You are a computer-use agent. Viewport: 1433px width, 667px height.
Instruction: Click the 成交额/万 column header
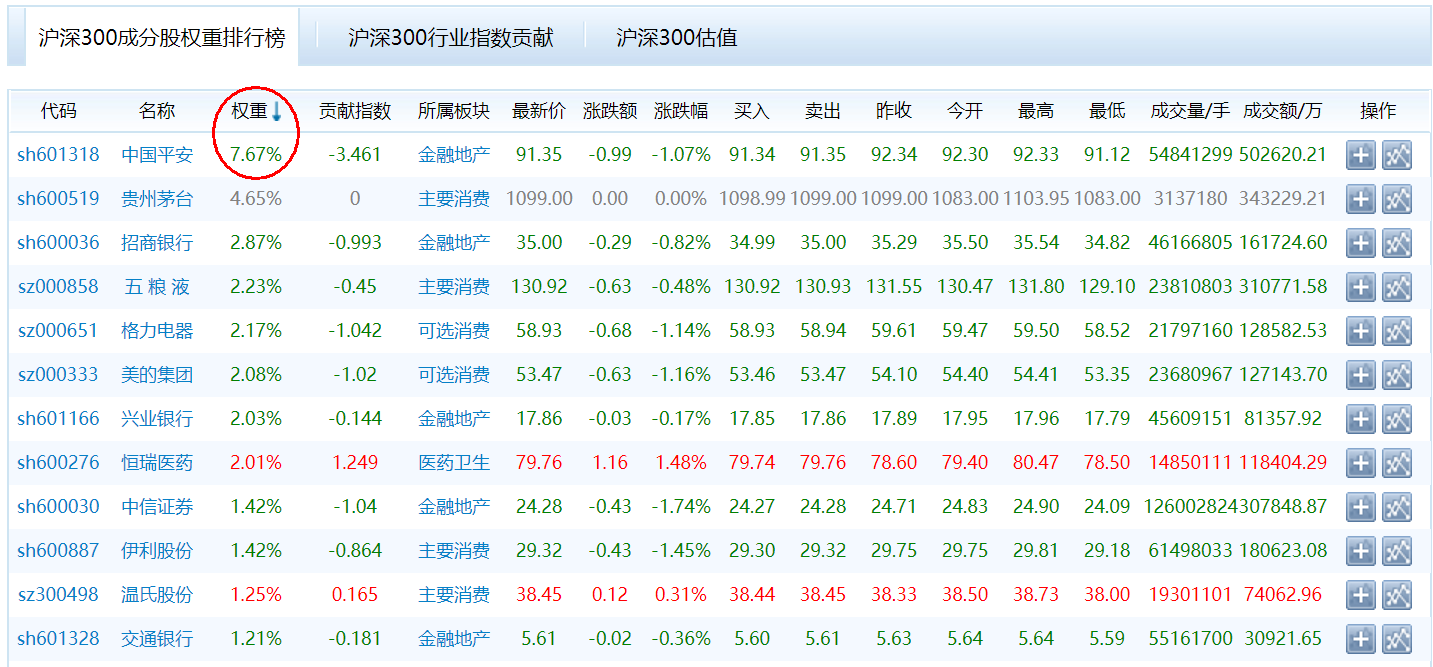(x=1282, y=111)
